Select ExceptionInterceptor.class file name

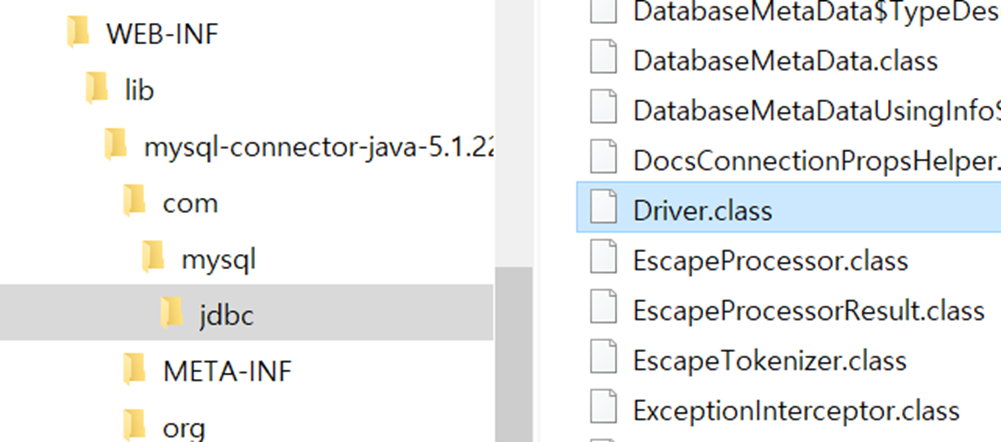[x=796, y=409]
